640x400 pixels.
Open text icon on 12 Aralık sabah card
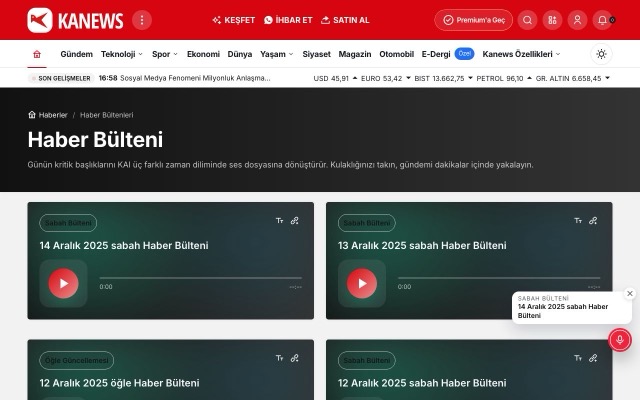578,358
